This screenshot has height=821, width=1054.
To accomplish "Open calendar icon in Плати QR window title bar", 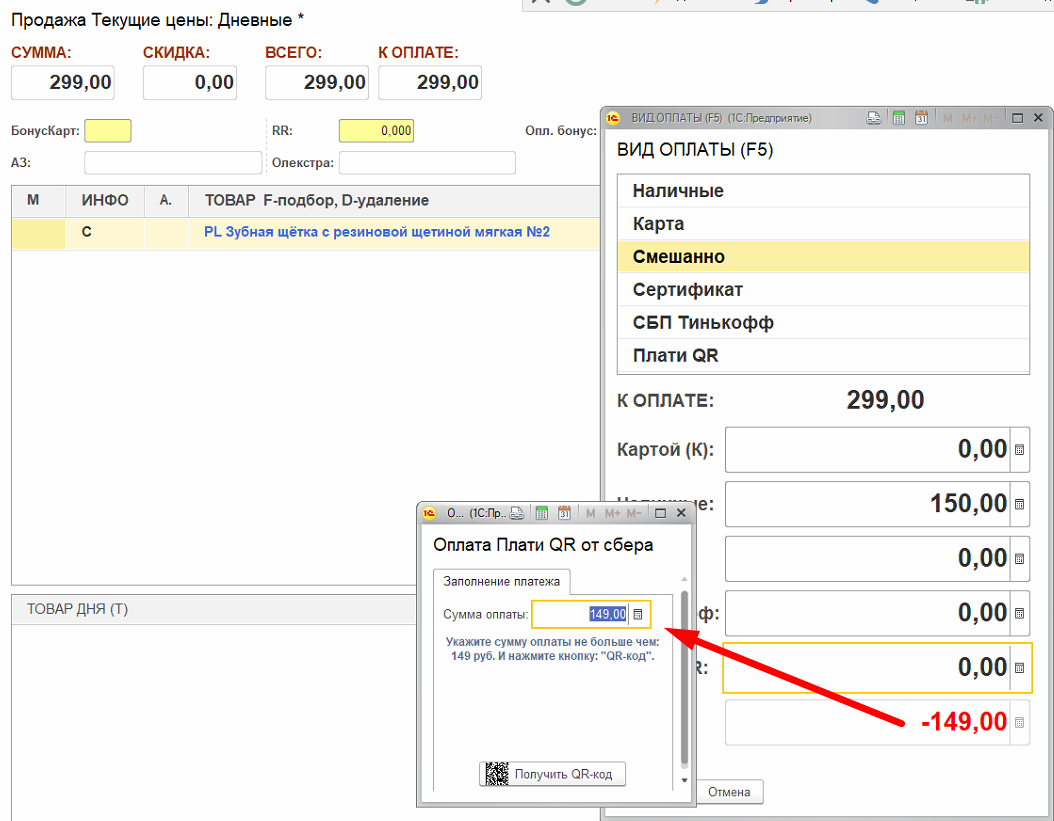I will click(565, 513).
